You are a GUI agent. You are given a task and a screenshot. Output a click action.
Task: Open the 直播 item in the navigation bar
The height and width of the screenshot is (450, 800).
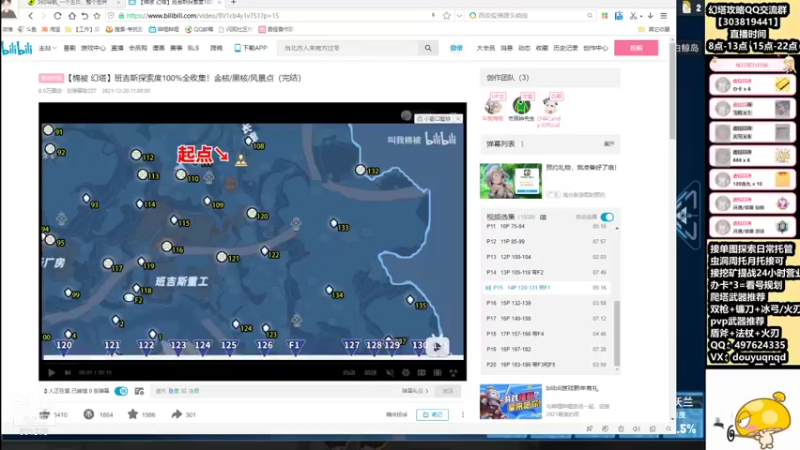pyautogui.click(x=117, y=48)
